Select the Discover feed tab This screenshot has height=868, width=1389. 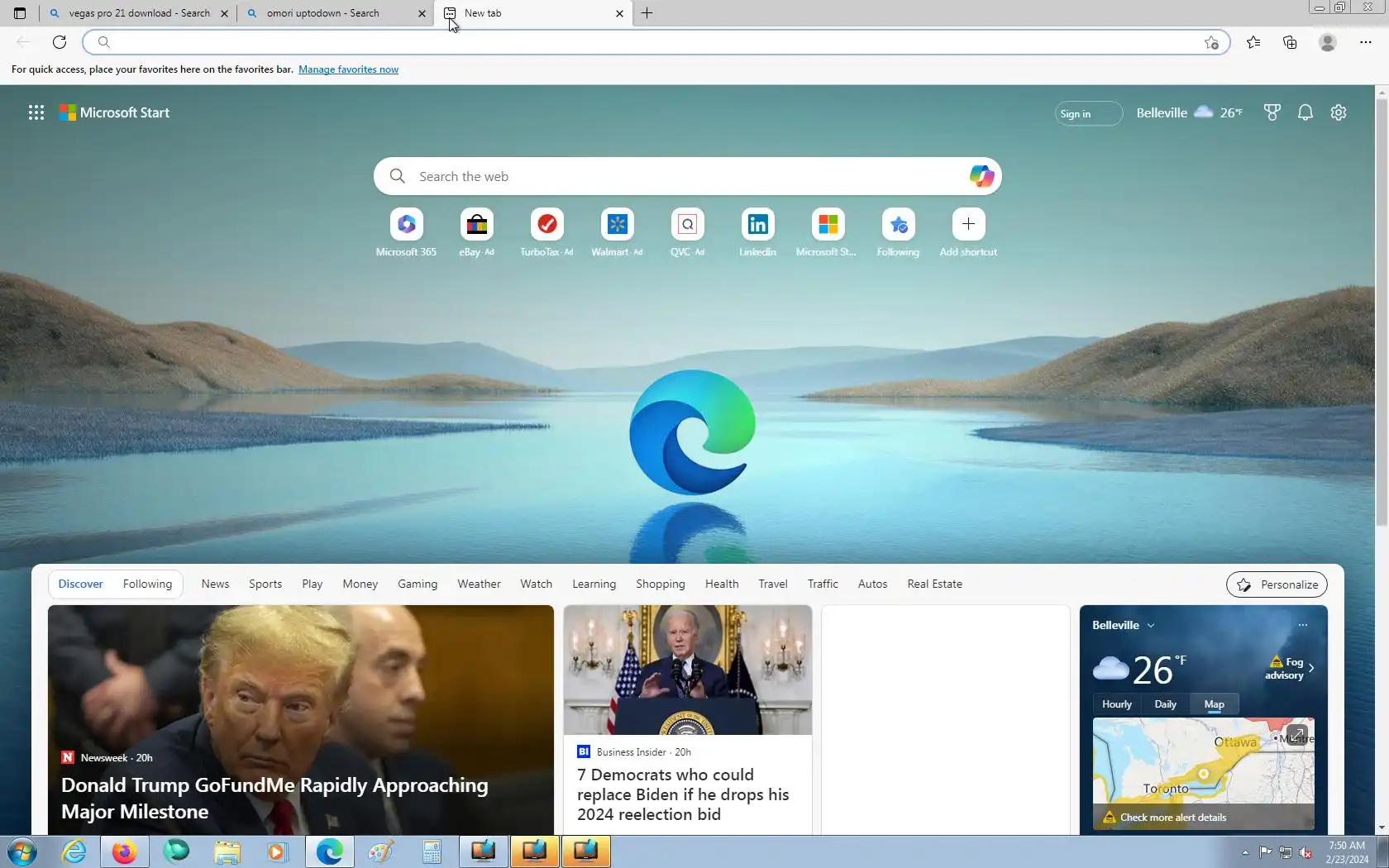pyautogui.click(x=80, y=584)
